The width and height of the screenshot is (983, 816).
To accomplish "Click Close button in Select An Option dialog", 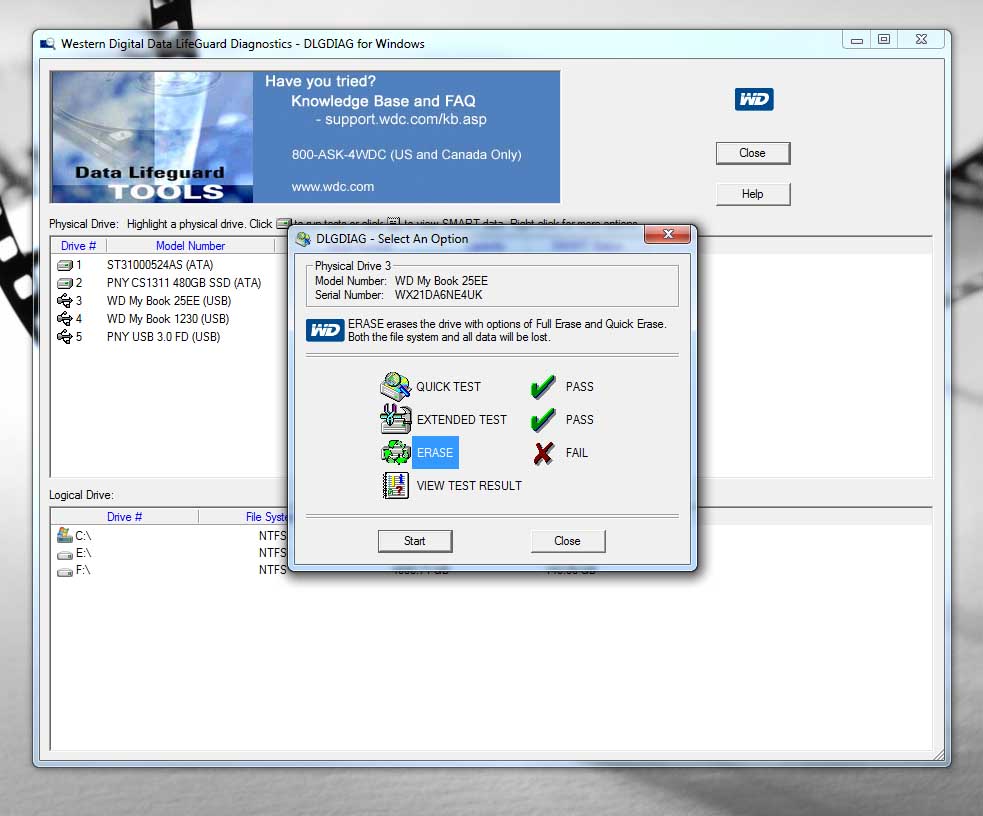I will [567, 541].
